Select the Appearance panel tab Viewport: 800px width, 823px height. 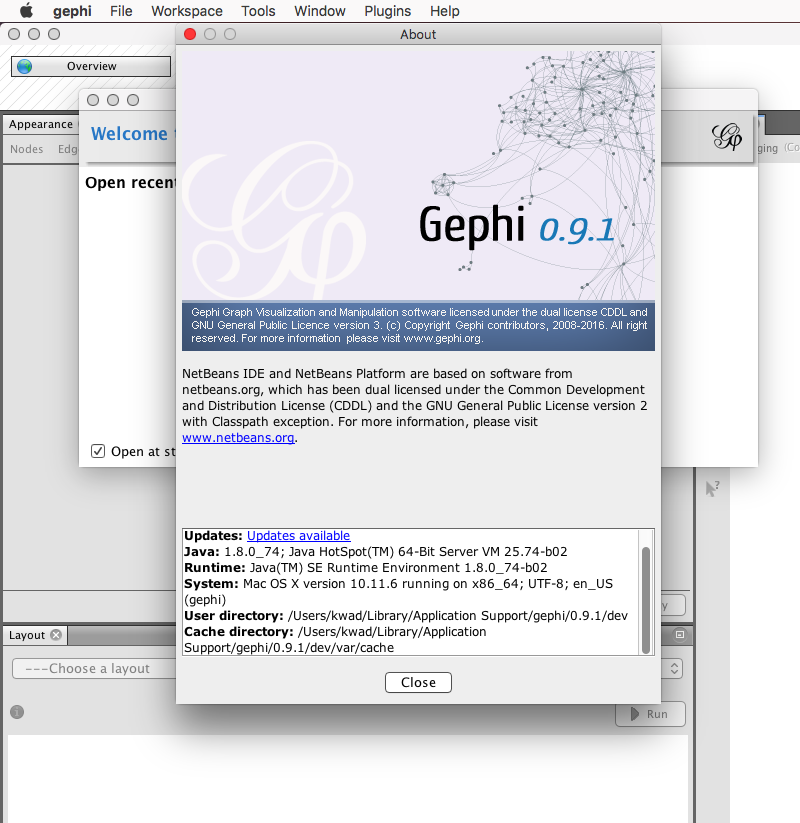pos(40,124)
